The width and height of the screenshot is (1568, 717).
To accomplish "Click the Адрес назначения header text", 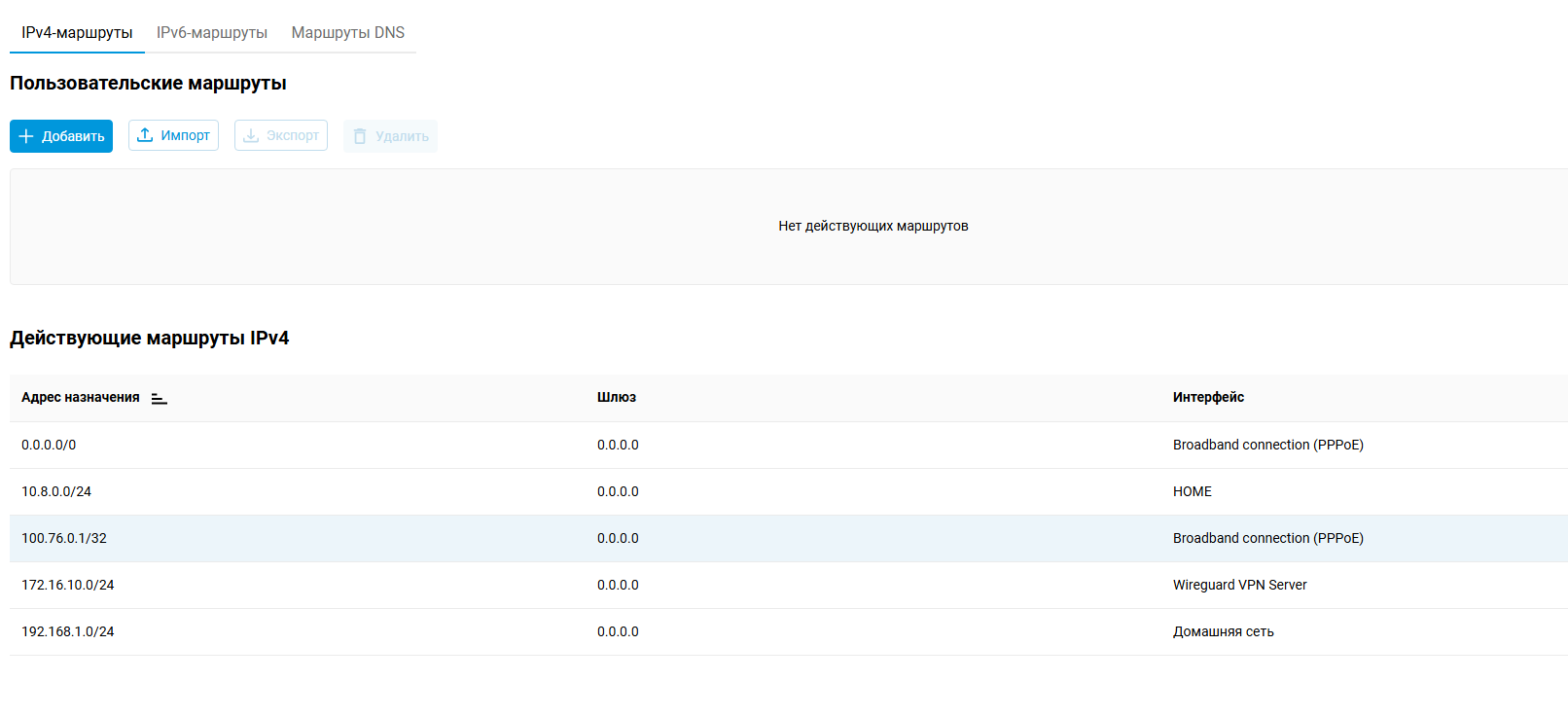I will coord(81,397).
